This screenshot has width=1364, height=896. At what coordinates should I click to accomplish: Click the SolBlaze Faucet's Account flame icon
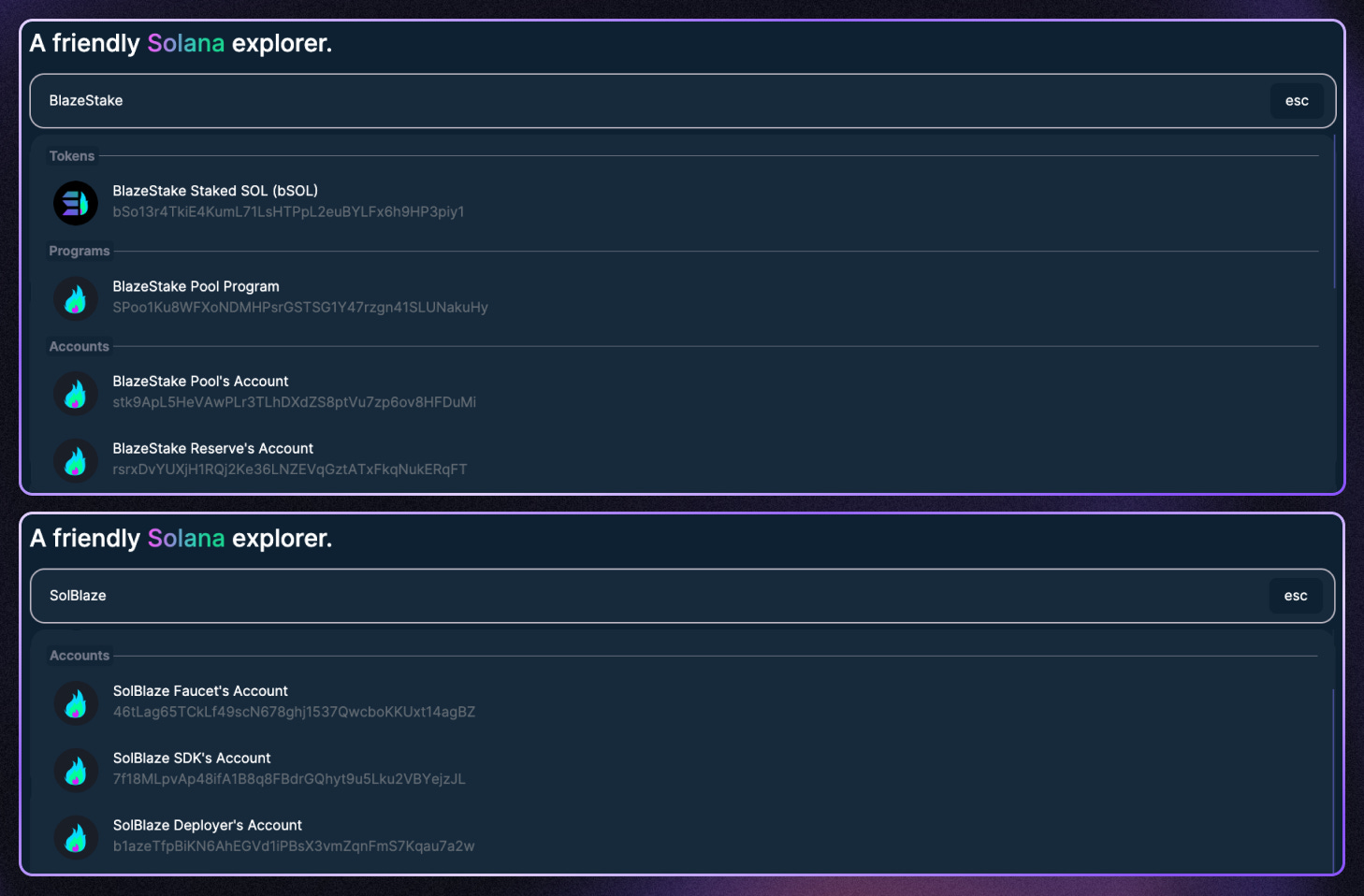pos(76,703)
